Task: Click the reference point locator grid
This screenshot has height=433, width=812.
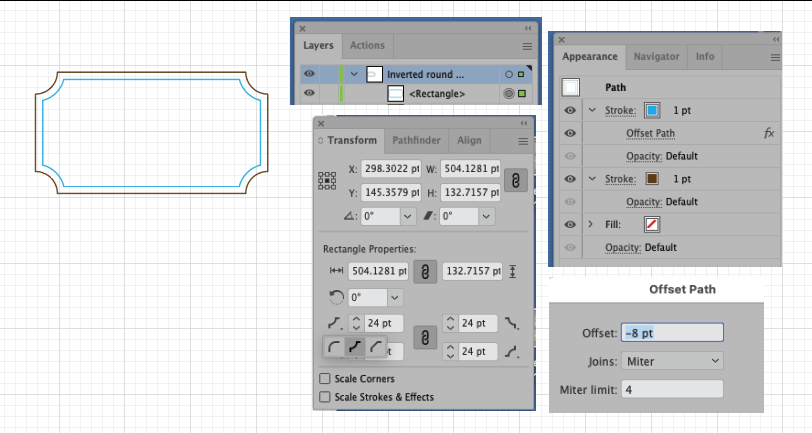Action: tap(327, 181)
